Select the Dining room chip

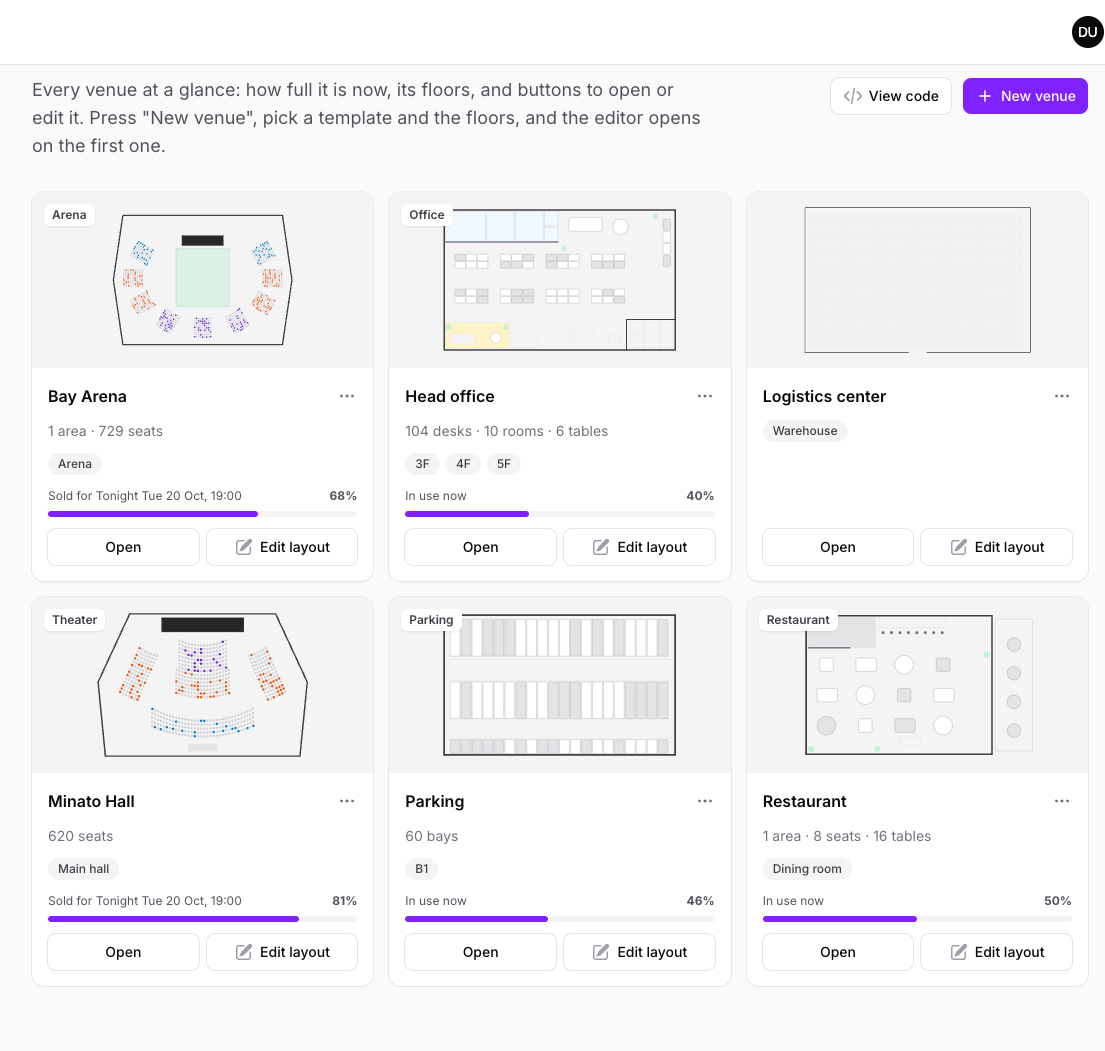tap(807, 869)
